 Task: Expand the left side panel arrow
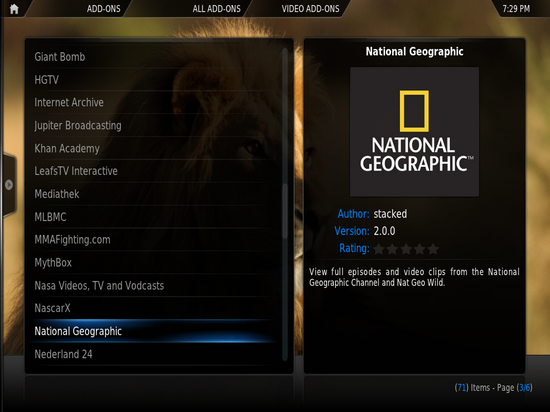pyautogui.click(x=9, y=184)
